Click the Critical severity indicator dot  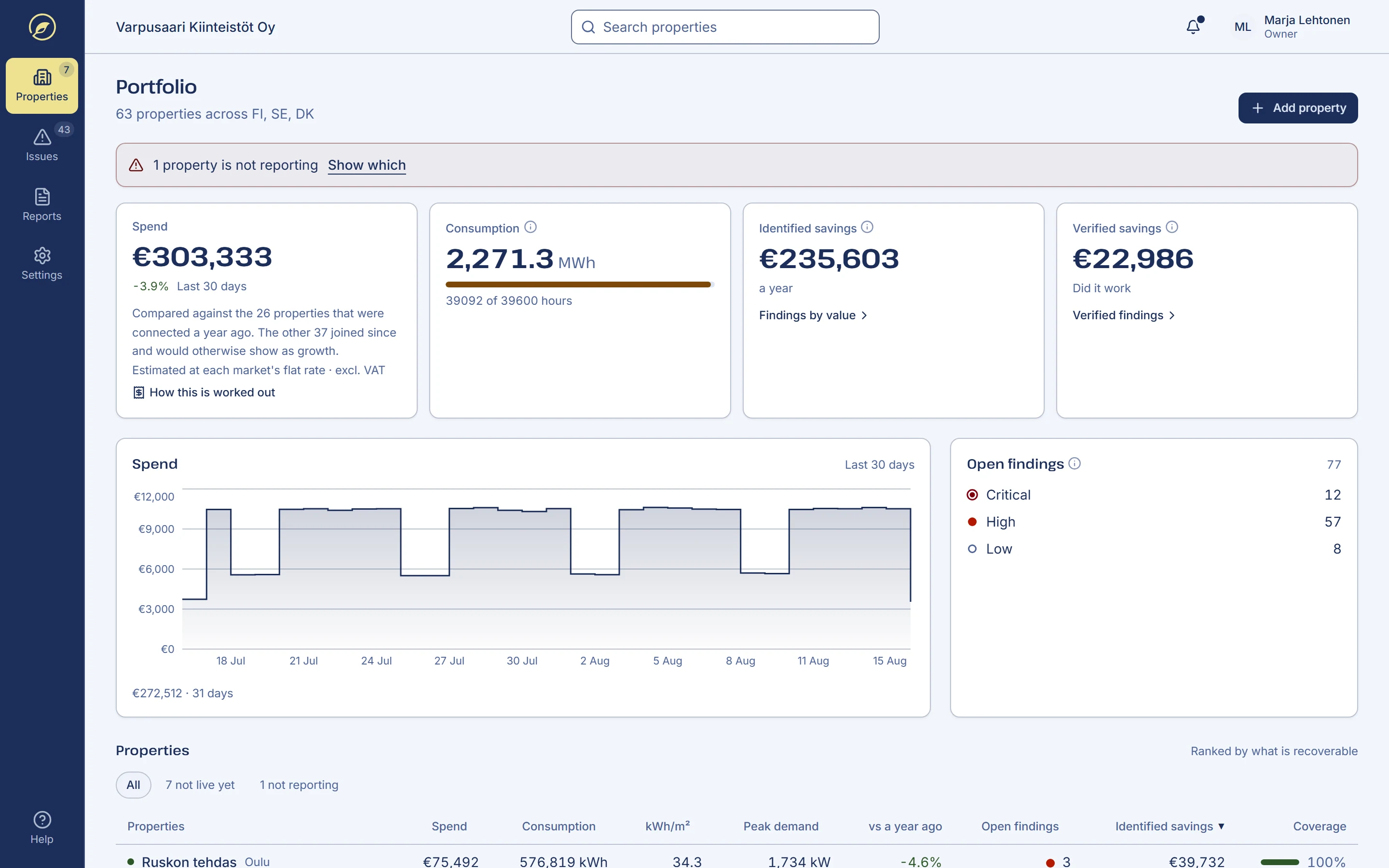coord(972,495)
